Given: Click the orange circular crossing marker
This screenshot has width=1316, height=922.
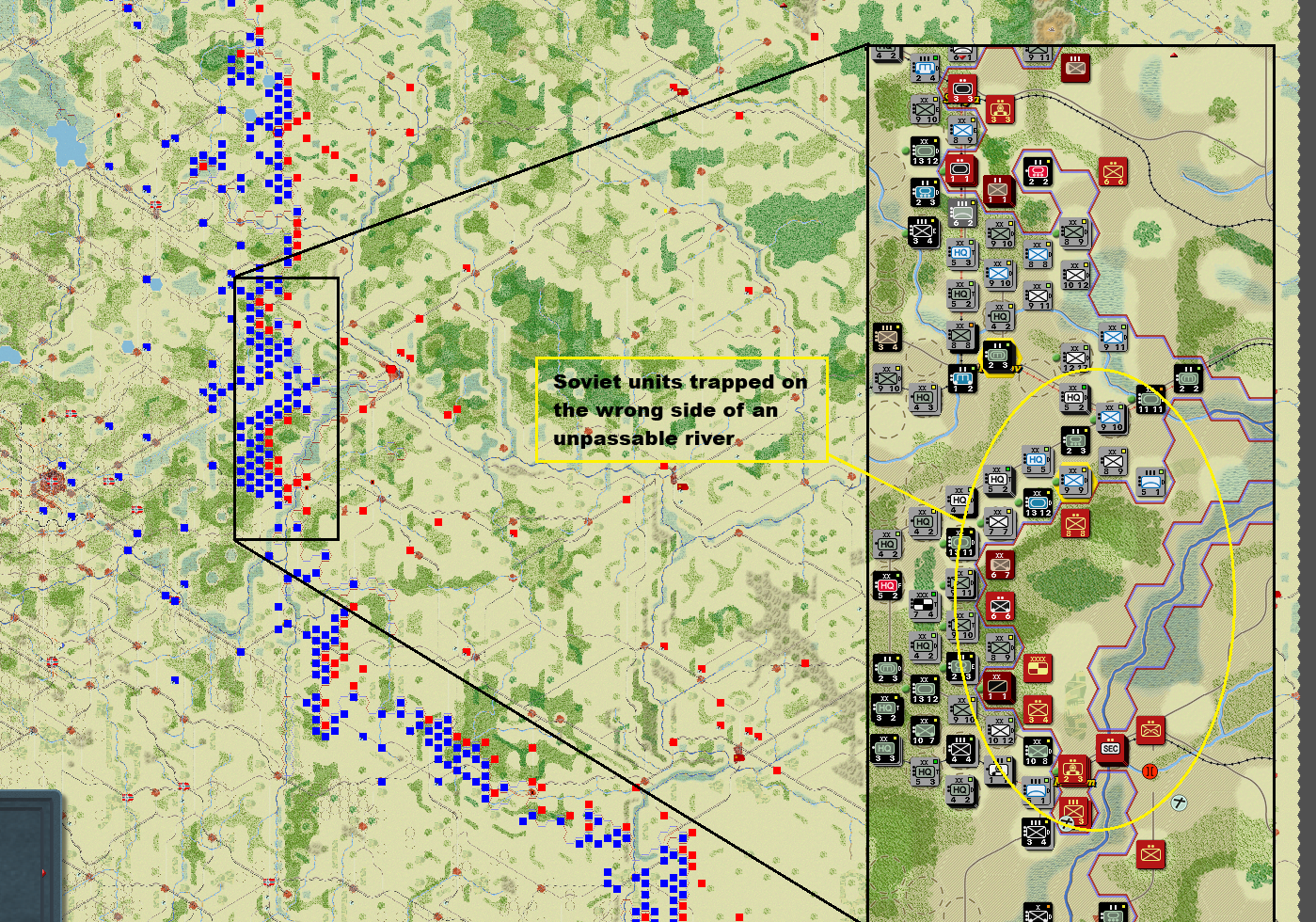Looking at the screenshot, I should 1150,771.
